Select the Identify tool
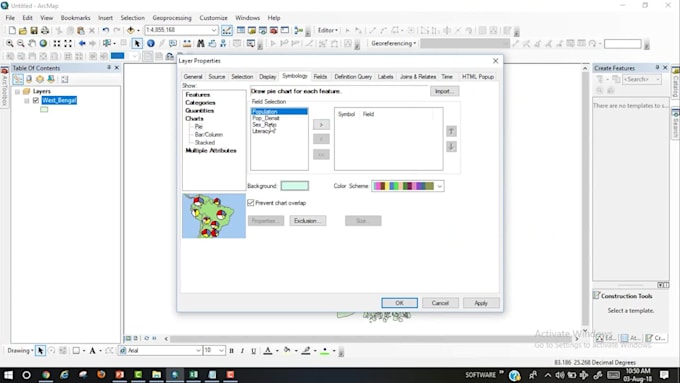 (x=150, y=43)
